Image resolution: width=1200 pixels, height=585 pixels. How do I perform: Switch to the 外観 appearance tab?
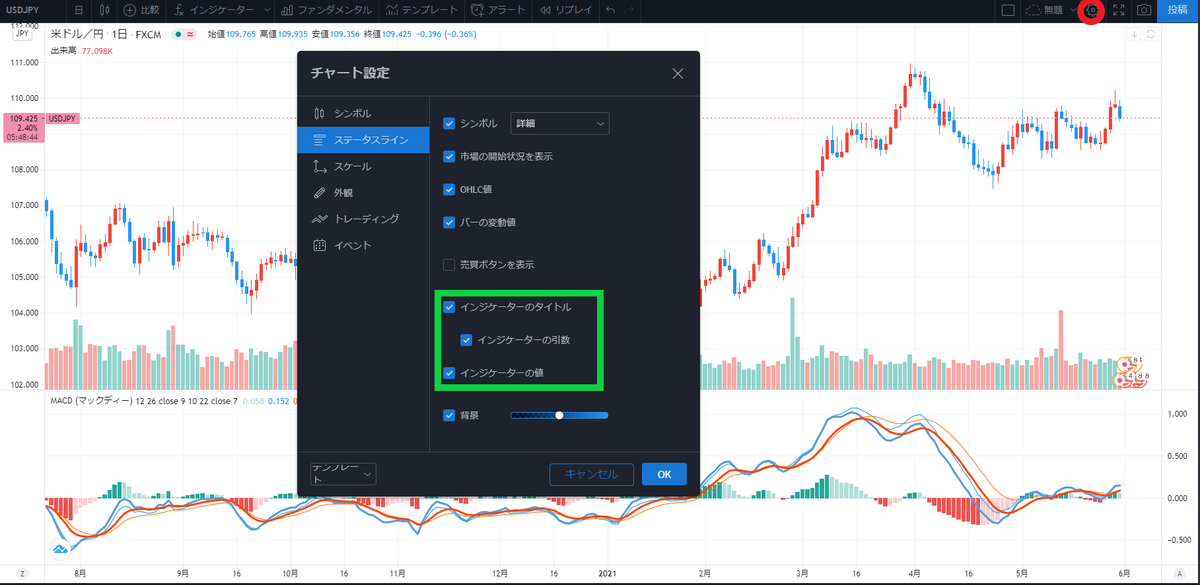tap(363, 192)
